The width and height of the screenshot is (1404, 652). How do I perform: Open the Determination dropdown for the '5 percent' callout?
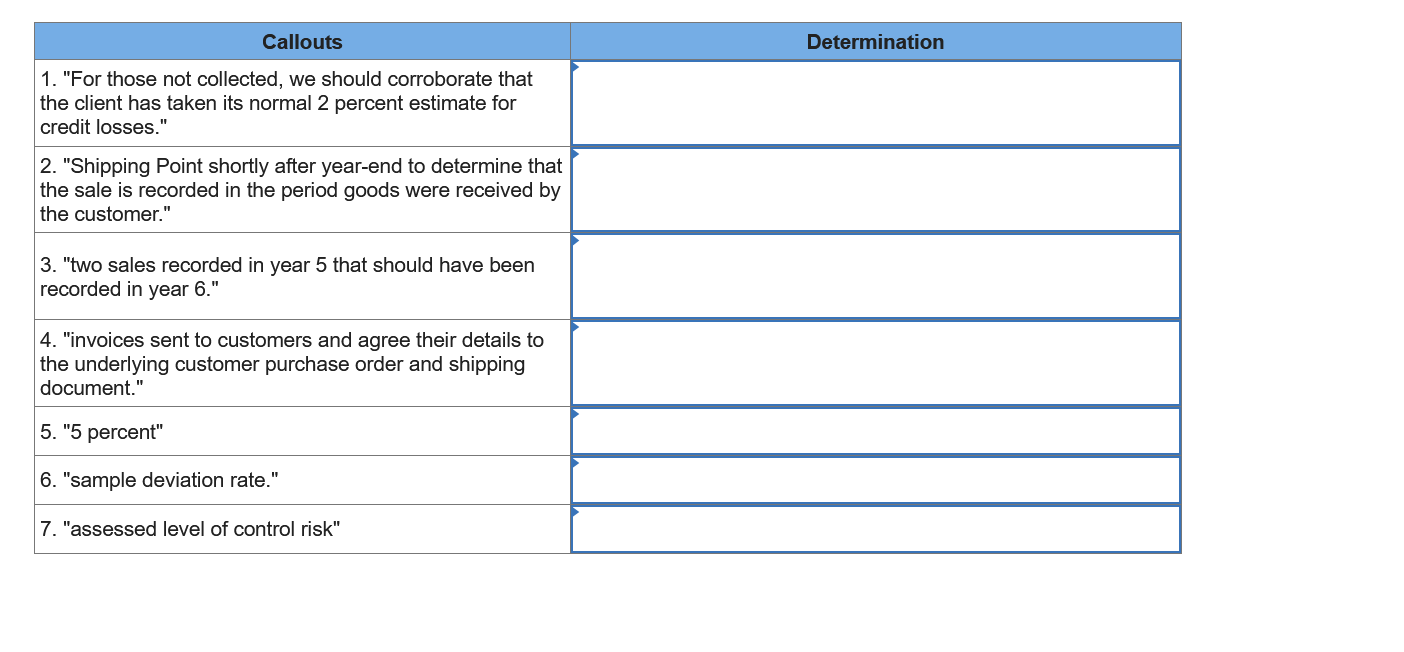[x=575, y=413]
